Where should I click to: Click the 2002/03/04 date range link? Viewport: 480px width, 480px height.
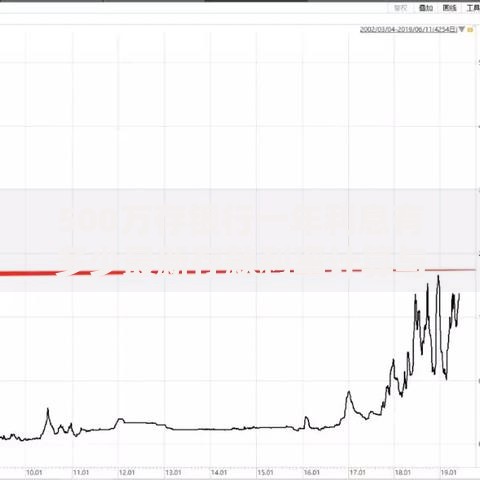coord(408,29)
